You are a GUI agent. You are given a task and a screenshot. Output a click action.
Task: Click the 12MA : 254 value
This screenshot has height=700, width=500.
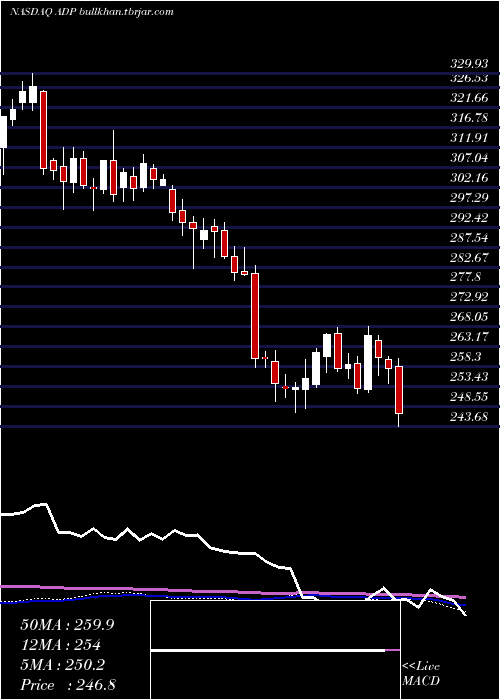tap(60, 645)
